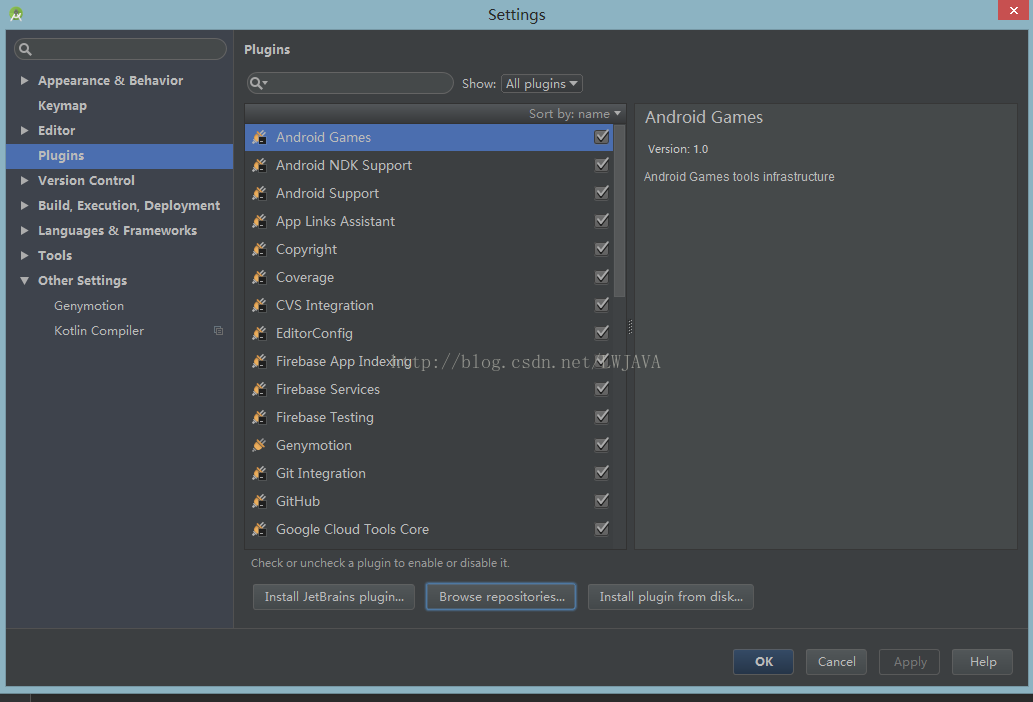Click the Google Cloud Tools Core plugin icon

(x=260, y=529)
